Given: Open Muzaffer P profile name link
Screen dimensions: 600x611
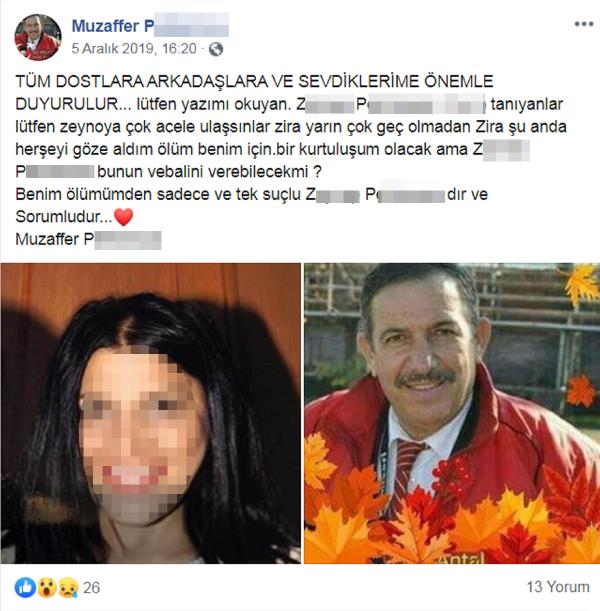Looking at the screenshot, I should click(x=113, y=26).
